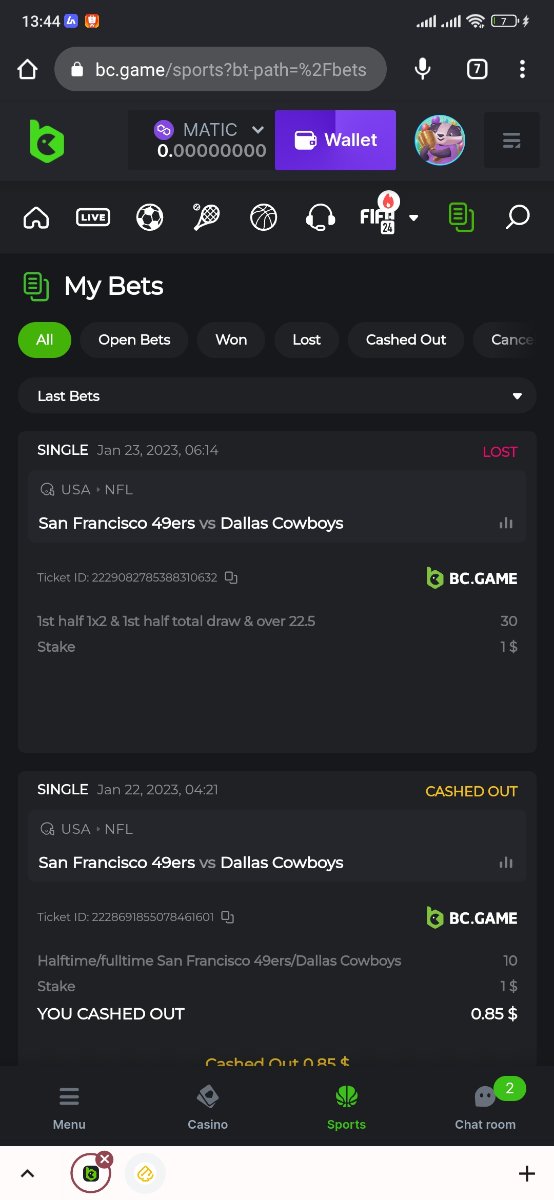Copy ticket ID ending 310632
The width and height of the screenshot is (554, 1200).
click(x=231, y=578)
